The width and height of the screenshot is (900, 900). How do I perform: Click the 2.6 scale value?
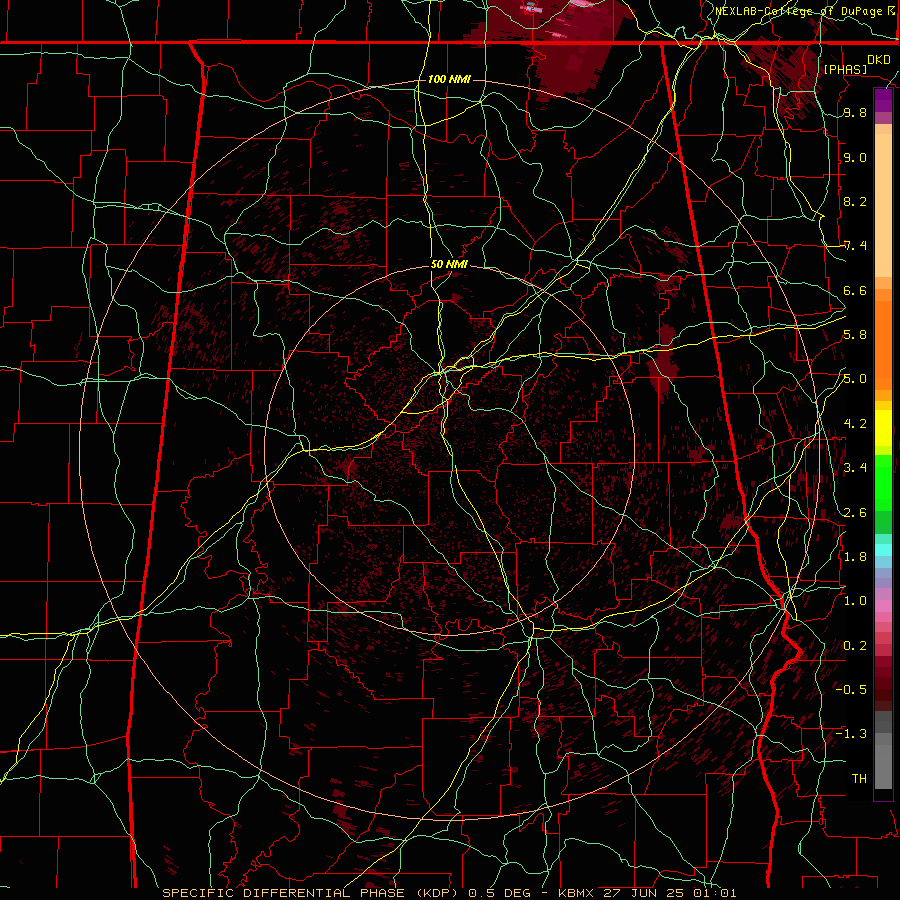click(x=855, y=513)
